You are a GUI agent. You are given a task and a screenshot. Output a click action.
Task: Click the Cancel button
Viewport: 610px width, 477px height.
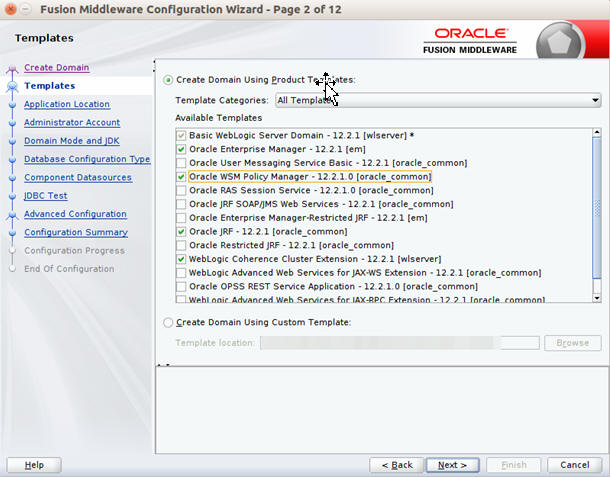click(575, 465)
